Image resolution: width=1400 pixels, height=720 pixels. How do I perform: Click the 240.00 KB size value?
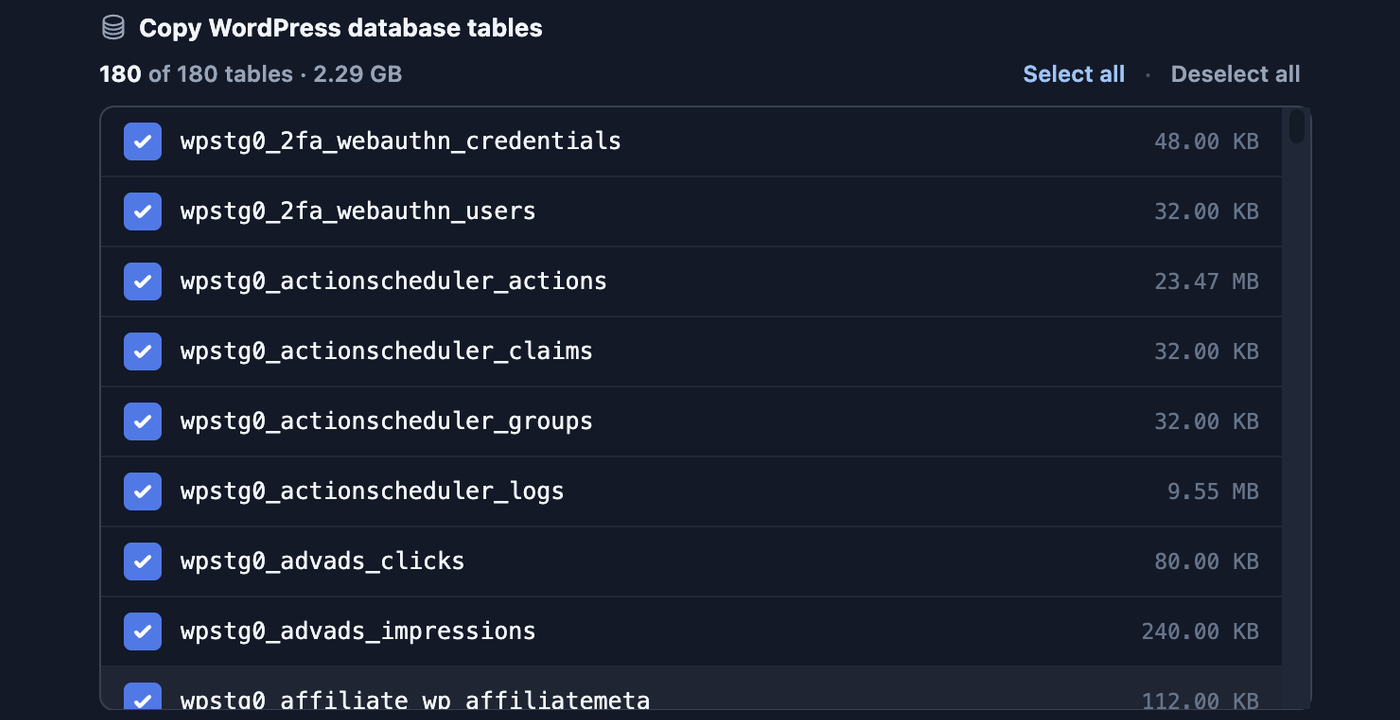point(1200,631)
